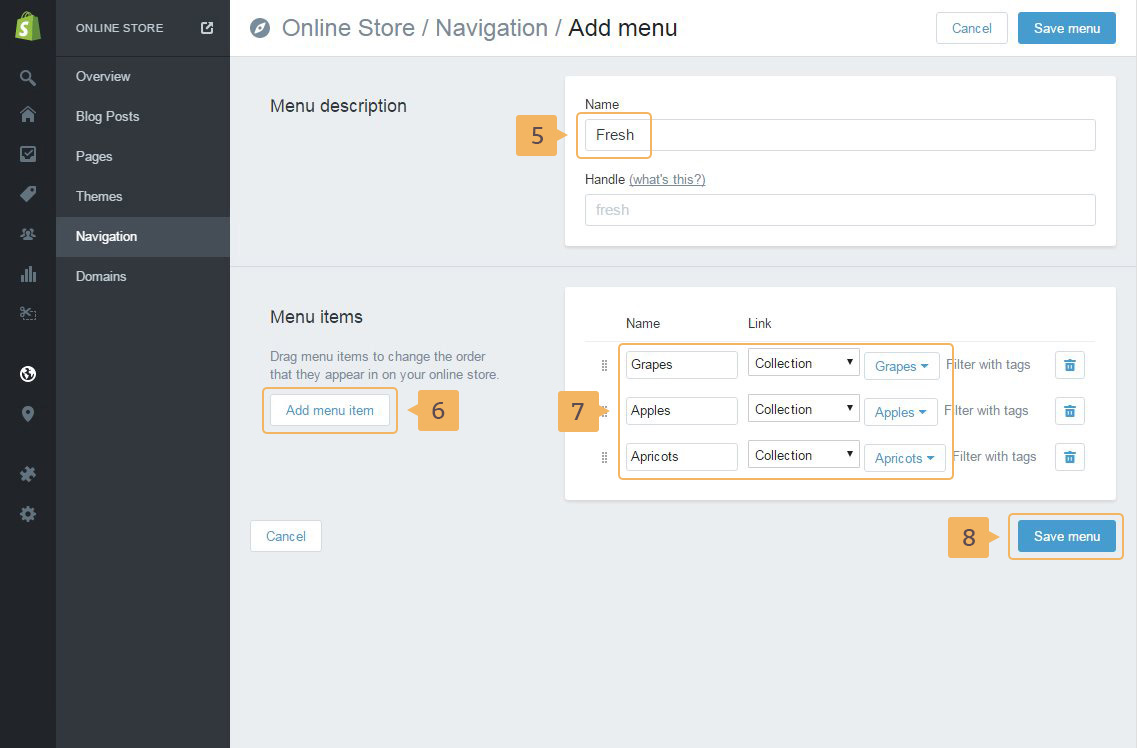Click the menu Name field containing Fresh

(x=839, y=135)
